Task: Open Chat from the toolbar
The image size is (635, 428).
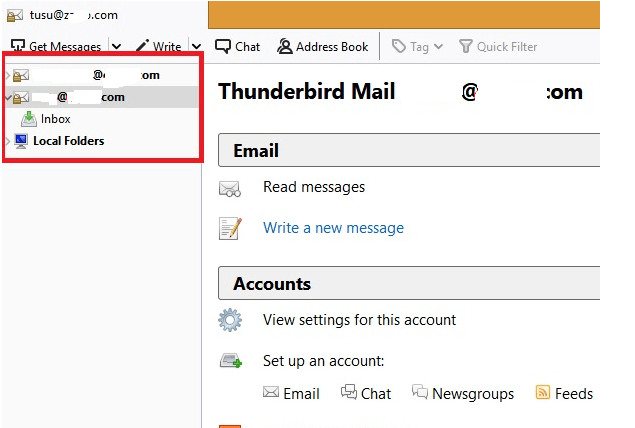Action: click(x=238, y=47)
